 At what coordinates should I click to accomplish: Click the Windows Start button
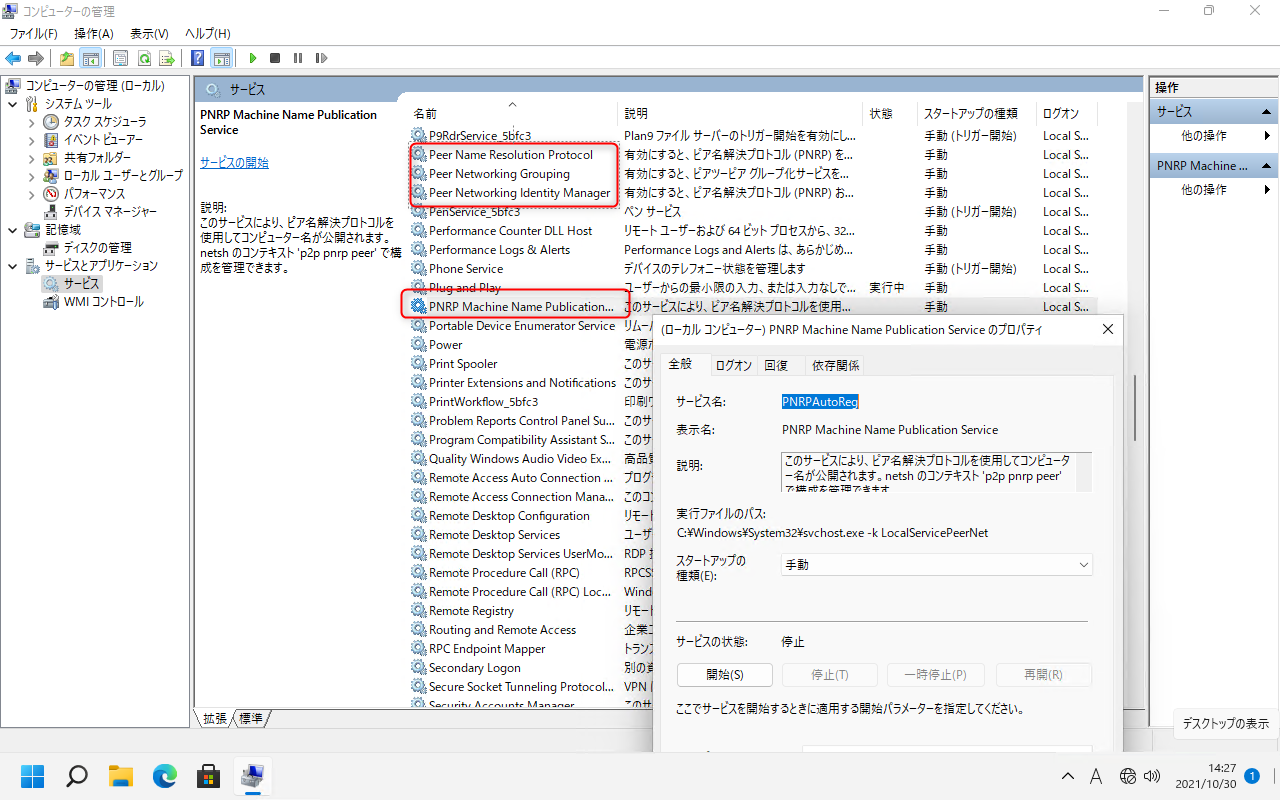33,775
